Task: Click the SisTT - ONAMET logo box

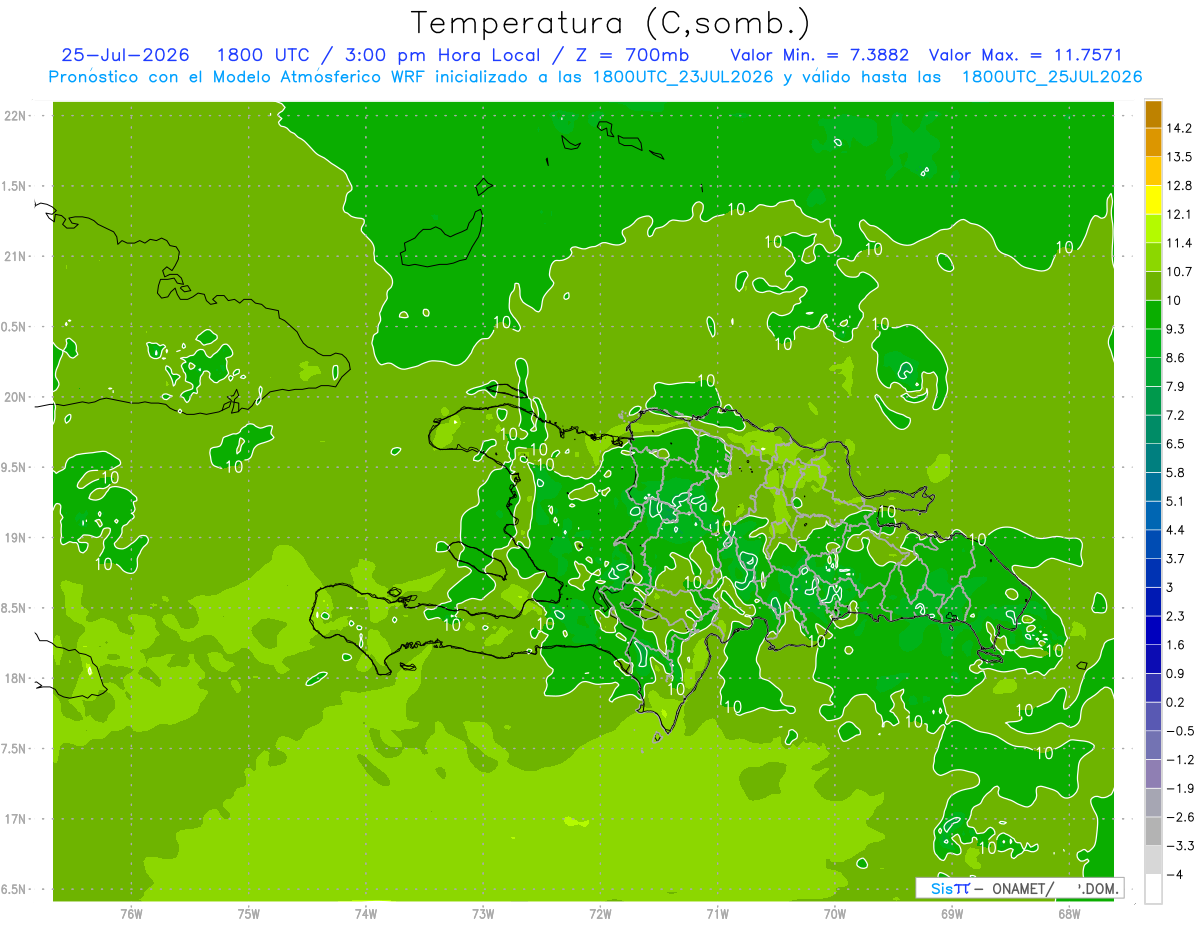Action: tap(1018, 888)
